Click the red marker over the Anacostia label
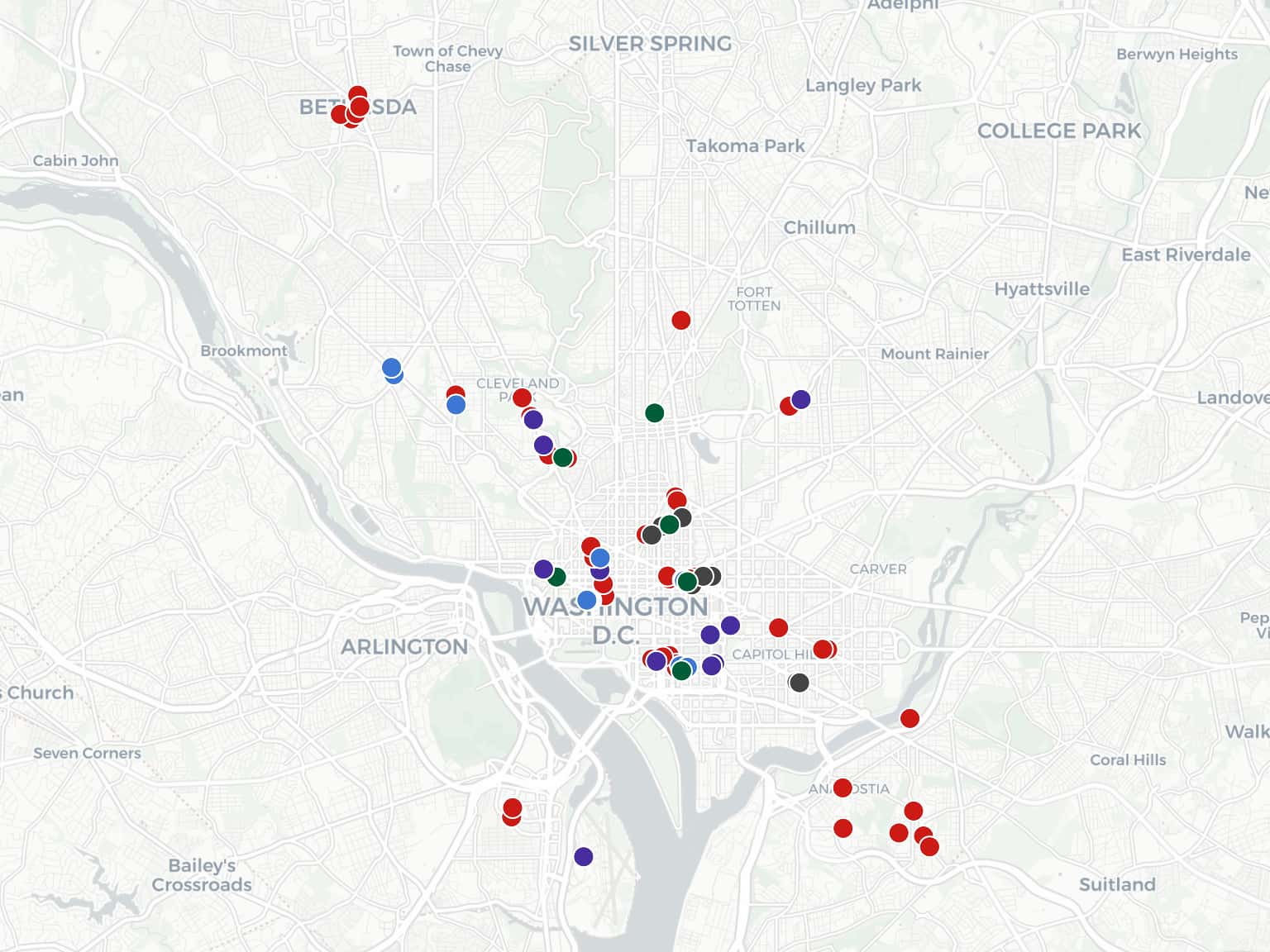The width and height of the screenshot is (1270, 952). click(x=843, y=788)
